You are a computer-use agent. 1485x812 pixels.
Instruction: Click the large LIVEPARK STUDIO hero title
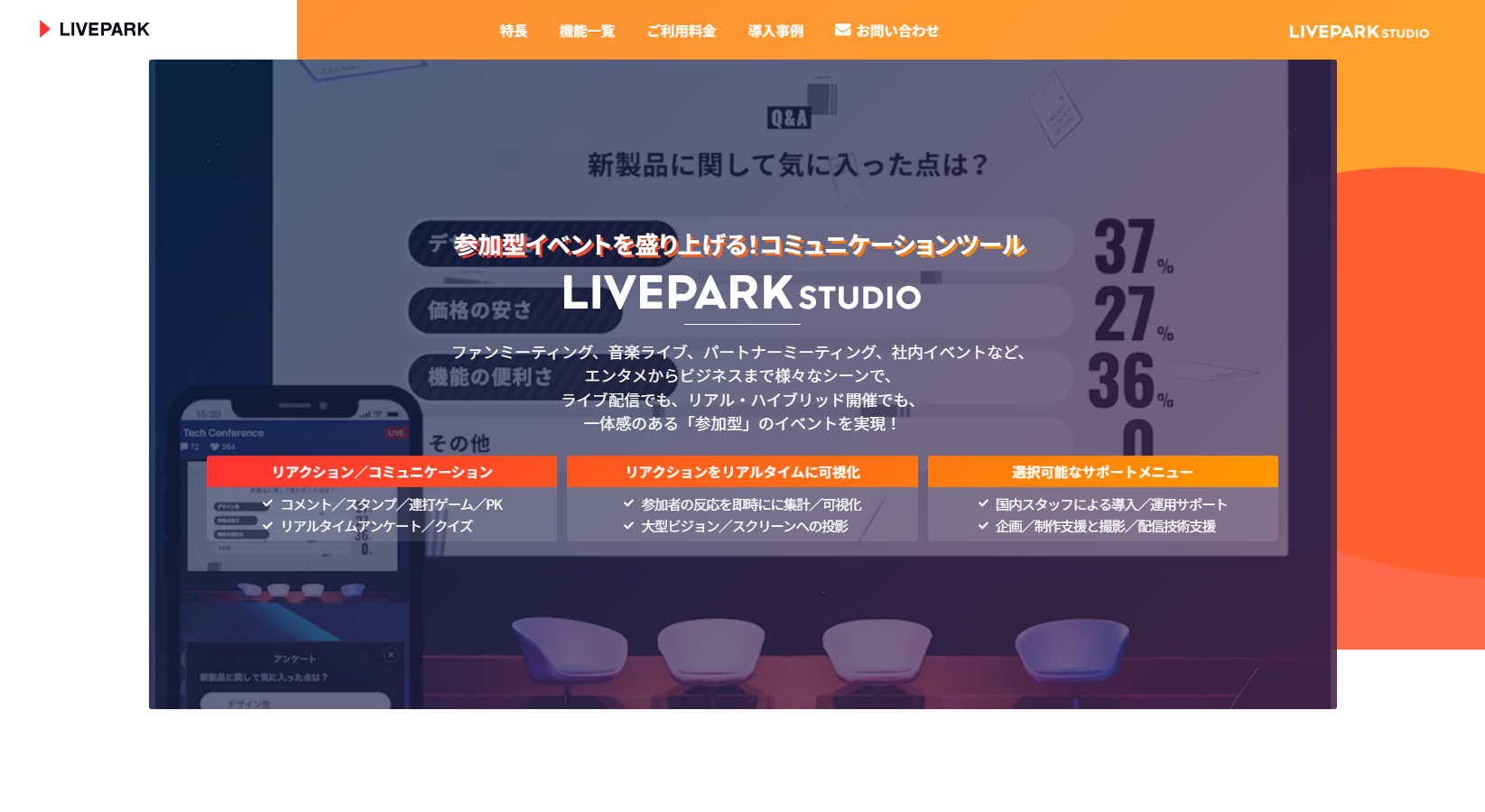click(x=741, y=293)
